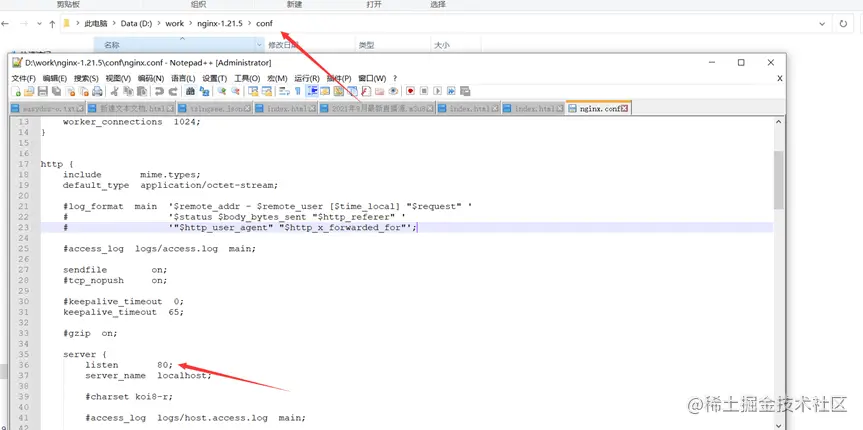The width and height of the screenshot is (863, 430).
Task: Undo the last edit in Notepad++
Action: 159,91
